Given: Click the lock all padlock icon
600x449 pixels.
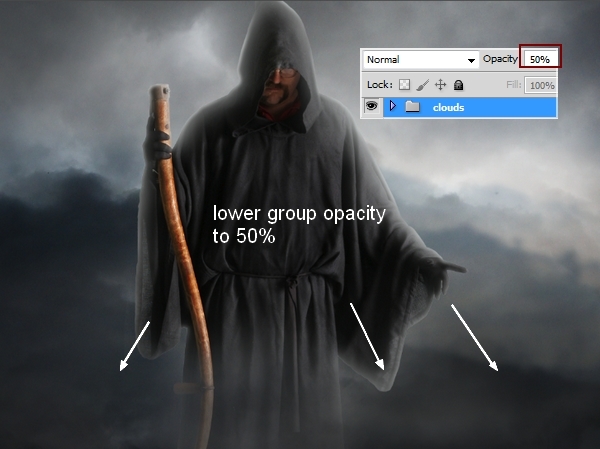Looking at the screenshot, I should click(x=459, y=86).
